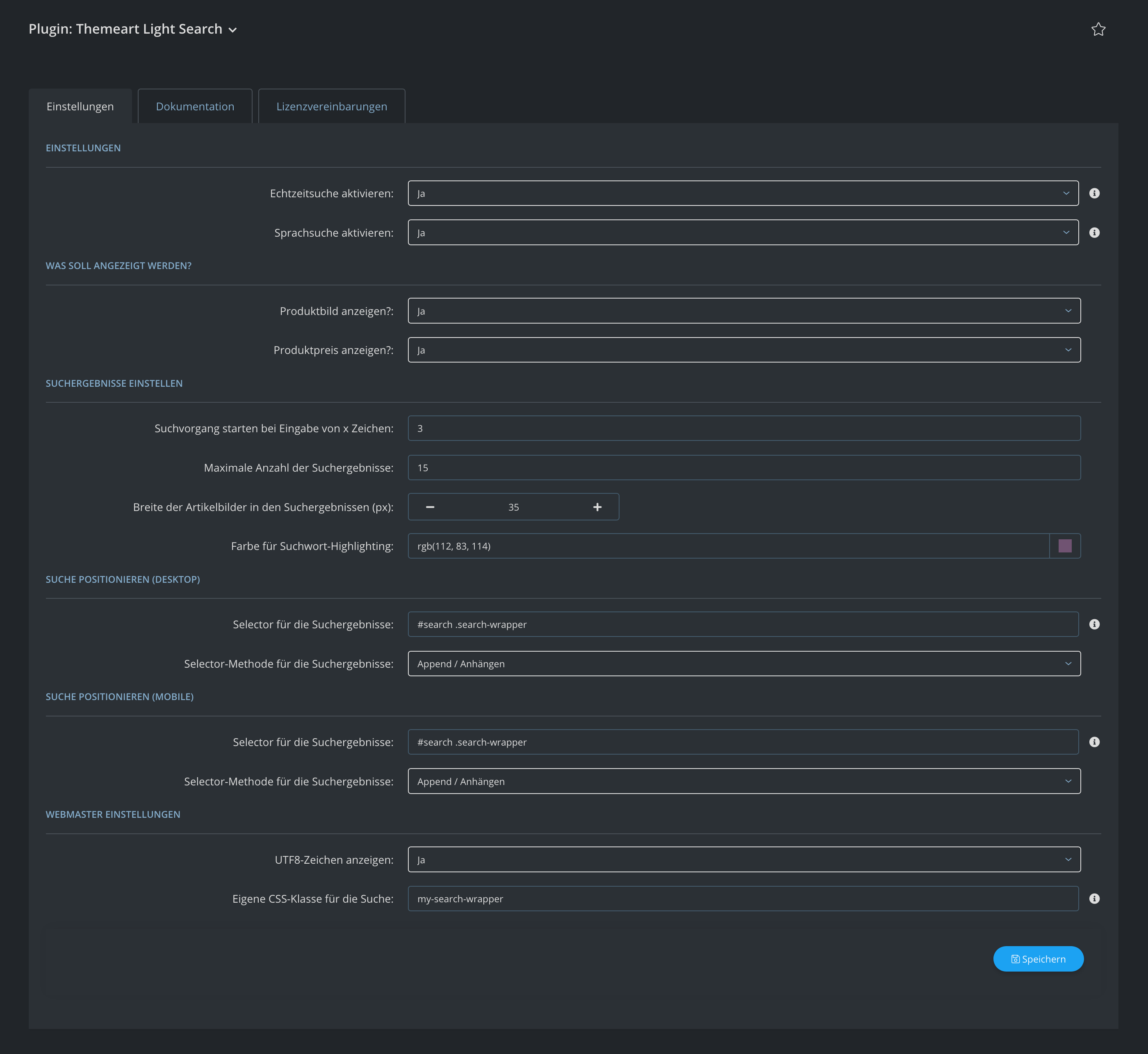The width and height of the screenshot is (1148, 1054).
Task: Click info icon beside Echtzeitsuche aktivieren
Action: pos(1094,193)
